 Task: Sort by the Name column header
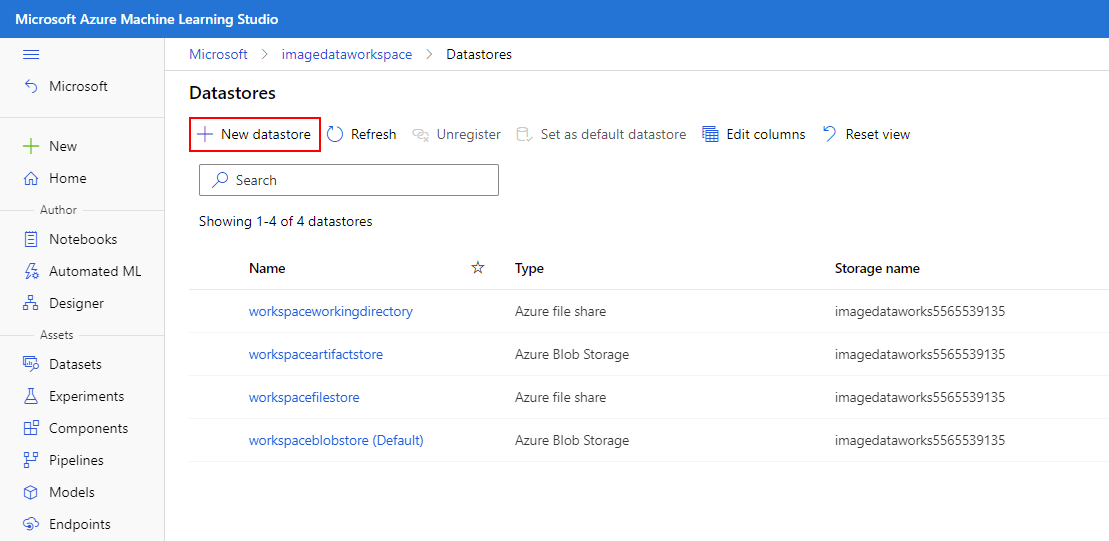[267, 269]
